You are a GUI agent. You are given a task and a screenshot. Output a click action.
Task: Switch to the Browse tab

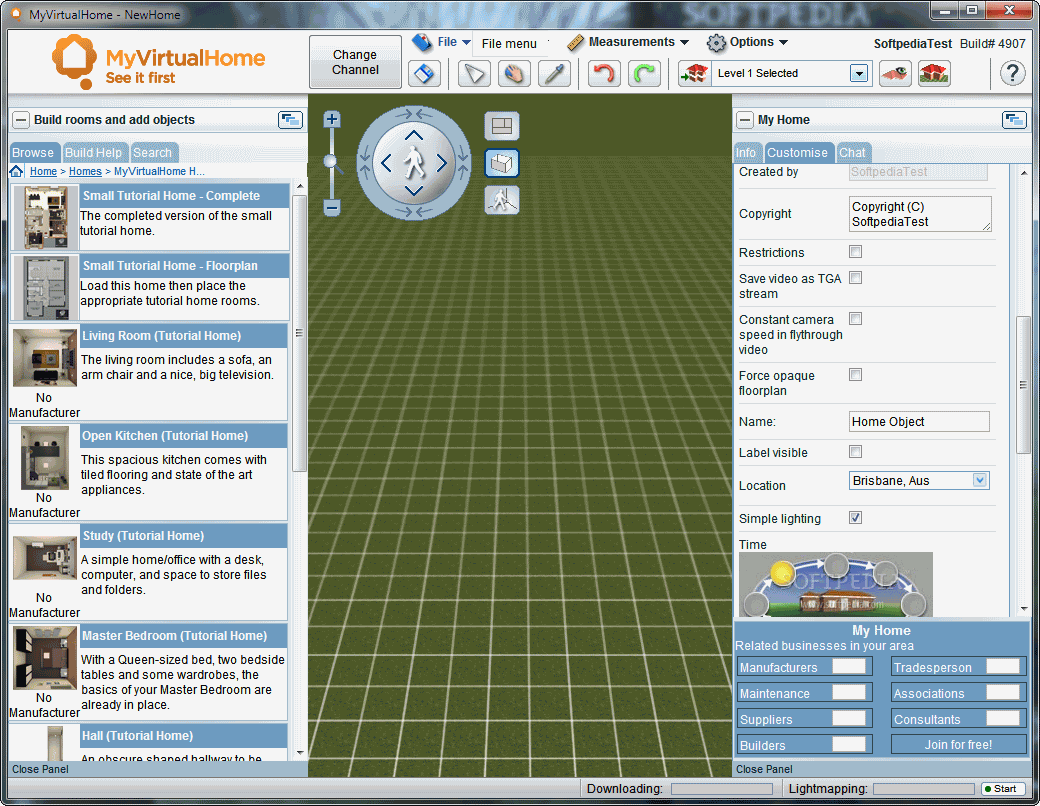pos(33,153)
